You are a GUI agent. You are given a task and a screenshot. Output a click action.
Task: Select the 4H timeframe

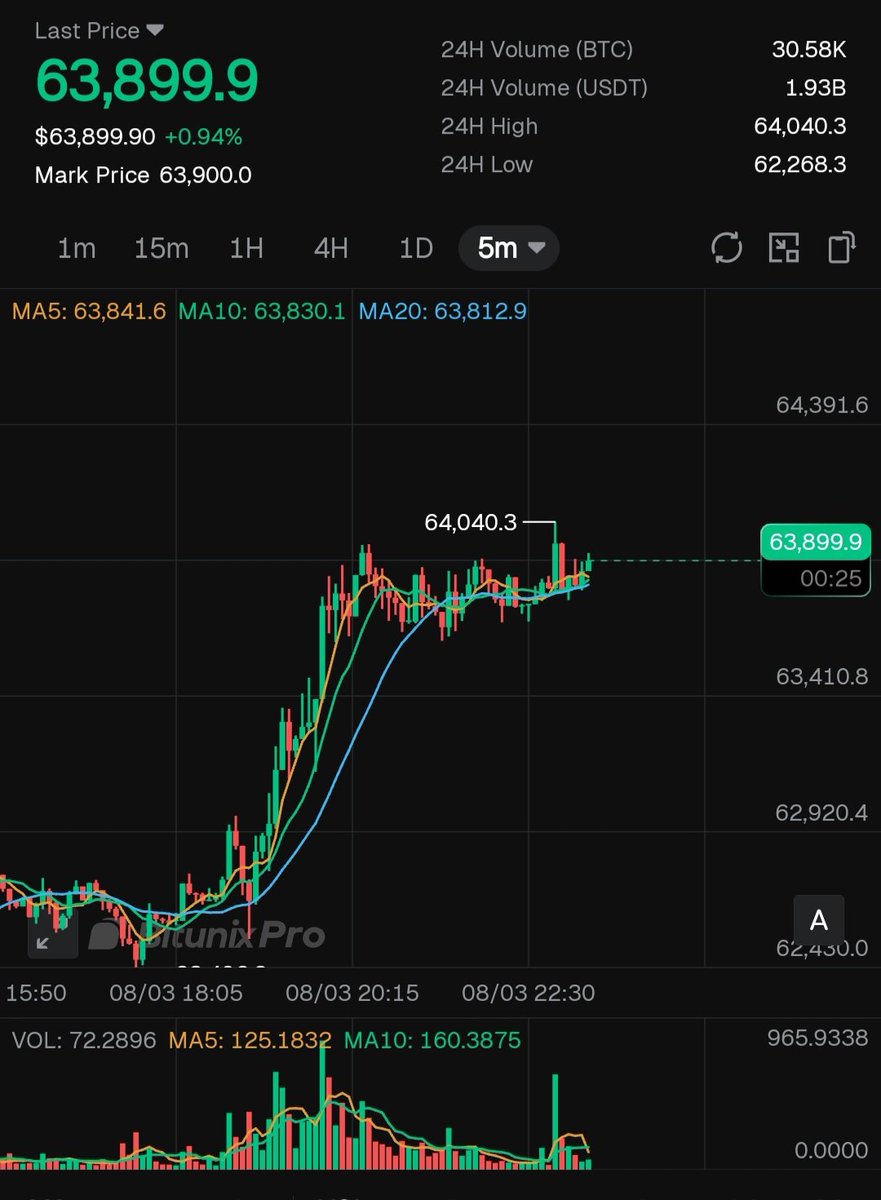coord(331,248)
